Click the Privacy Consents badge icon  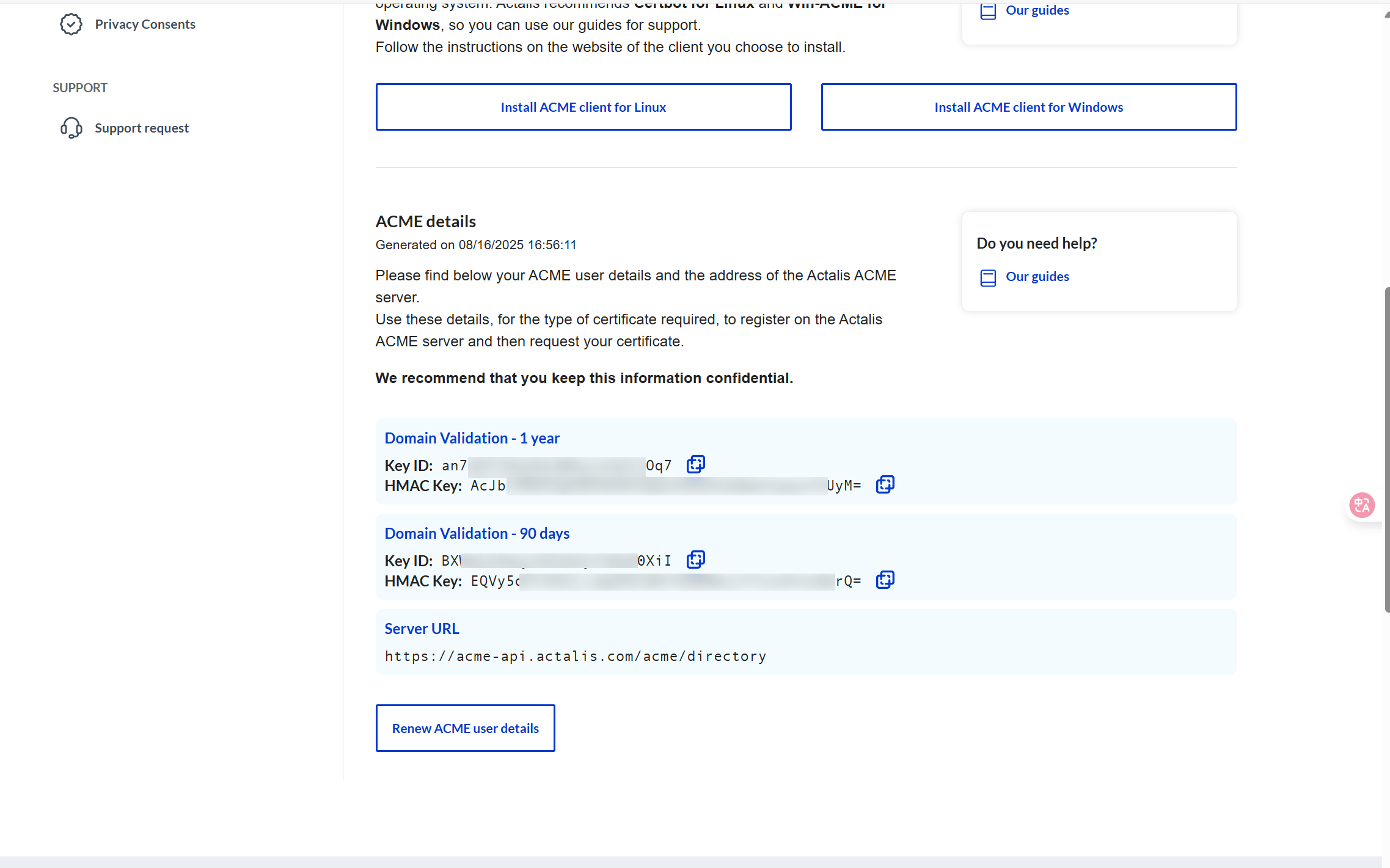coord(71,24)
